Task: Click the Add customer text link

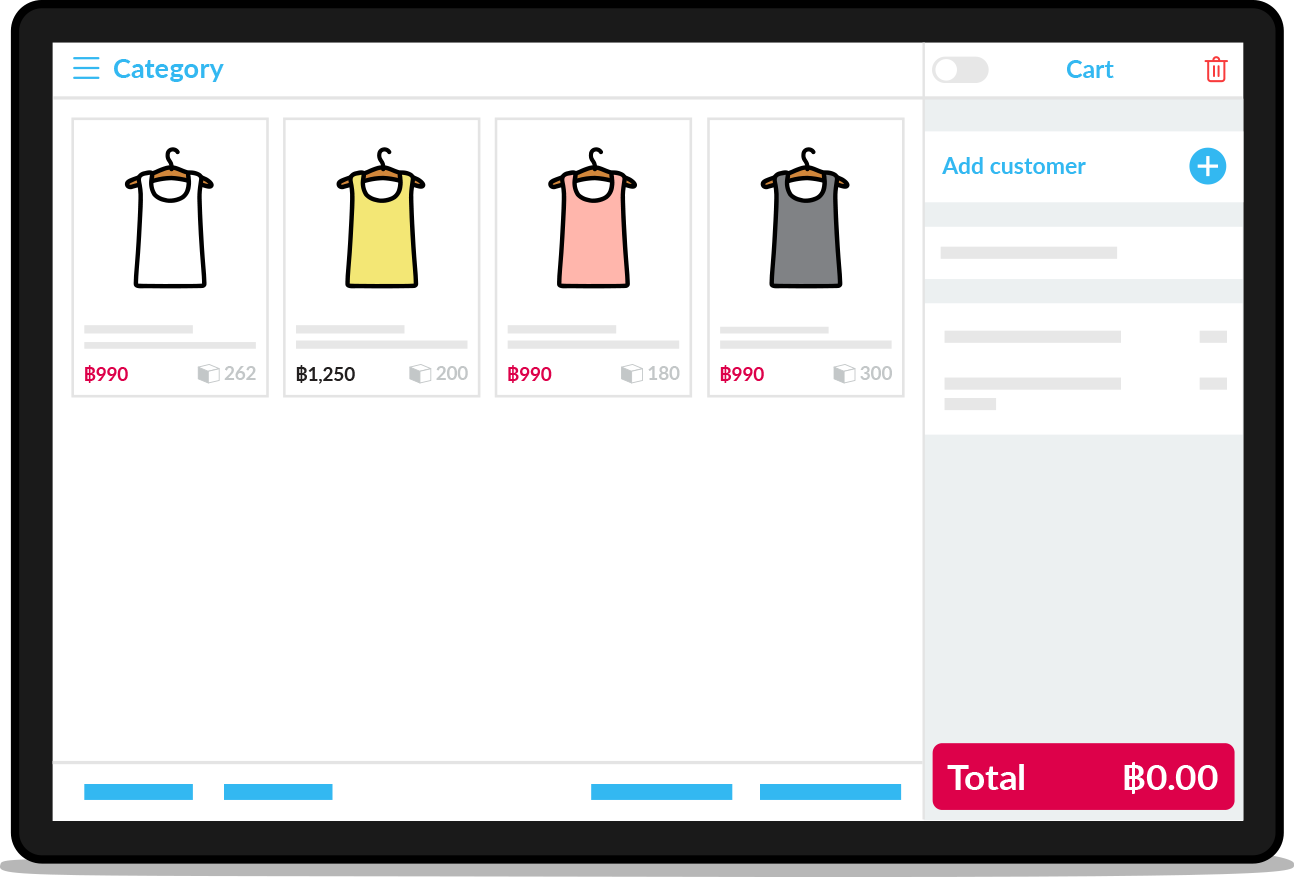Action: coord(1014,166)
